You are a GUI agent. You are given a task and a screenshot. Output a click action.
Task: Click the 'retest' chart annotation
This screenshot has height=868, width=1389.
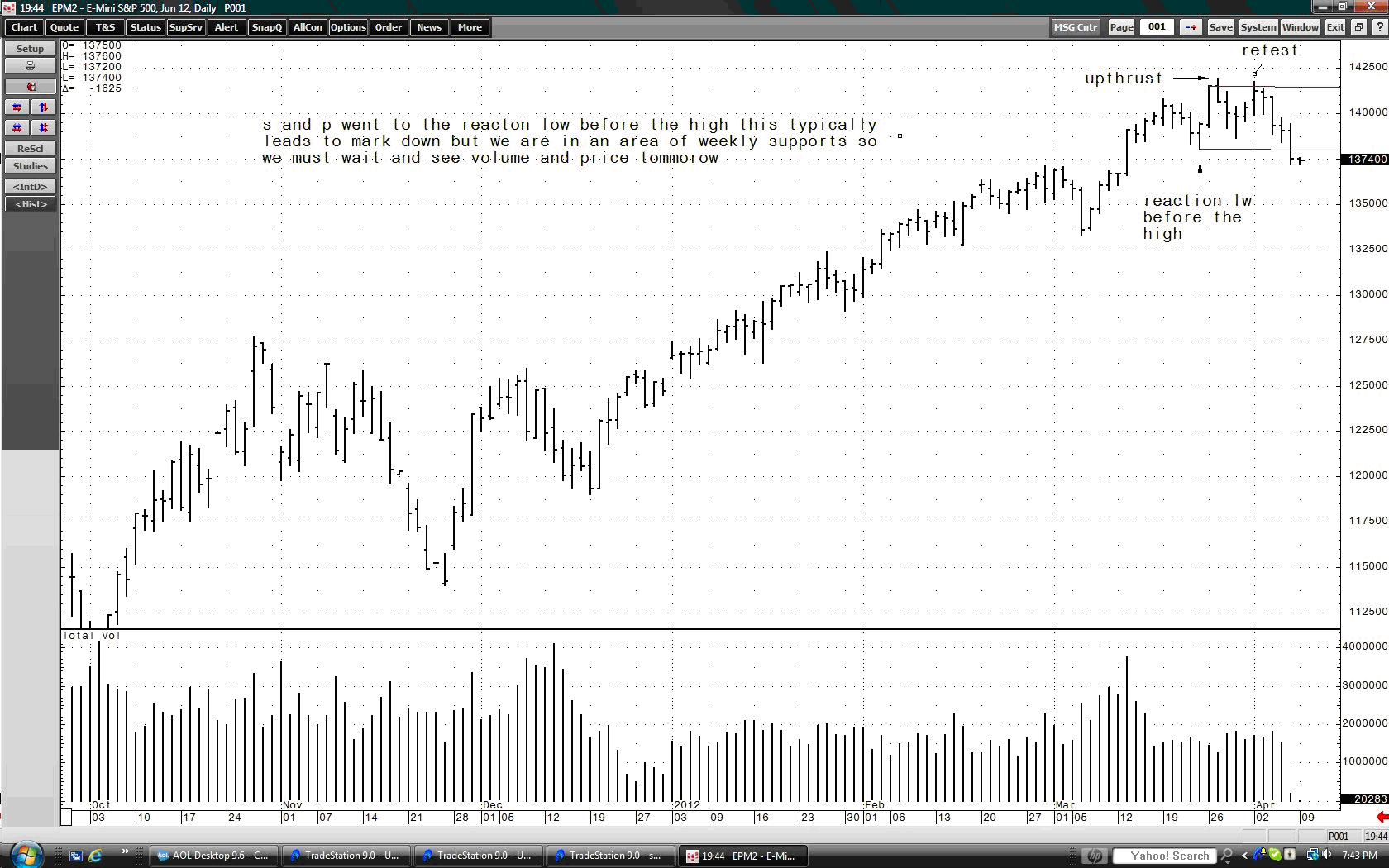[1270, 50]
